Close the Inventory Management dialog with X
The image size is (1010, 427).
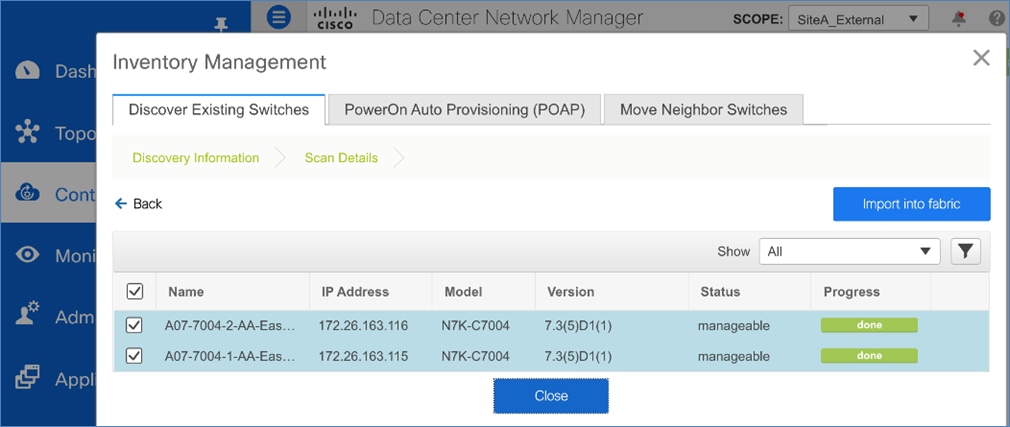coord(981,58)
